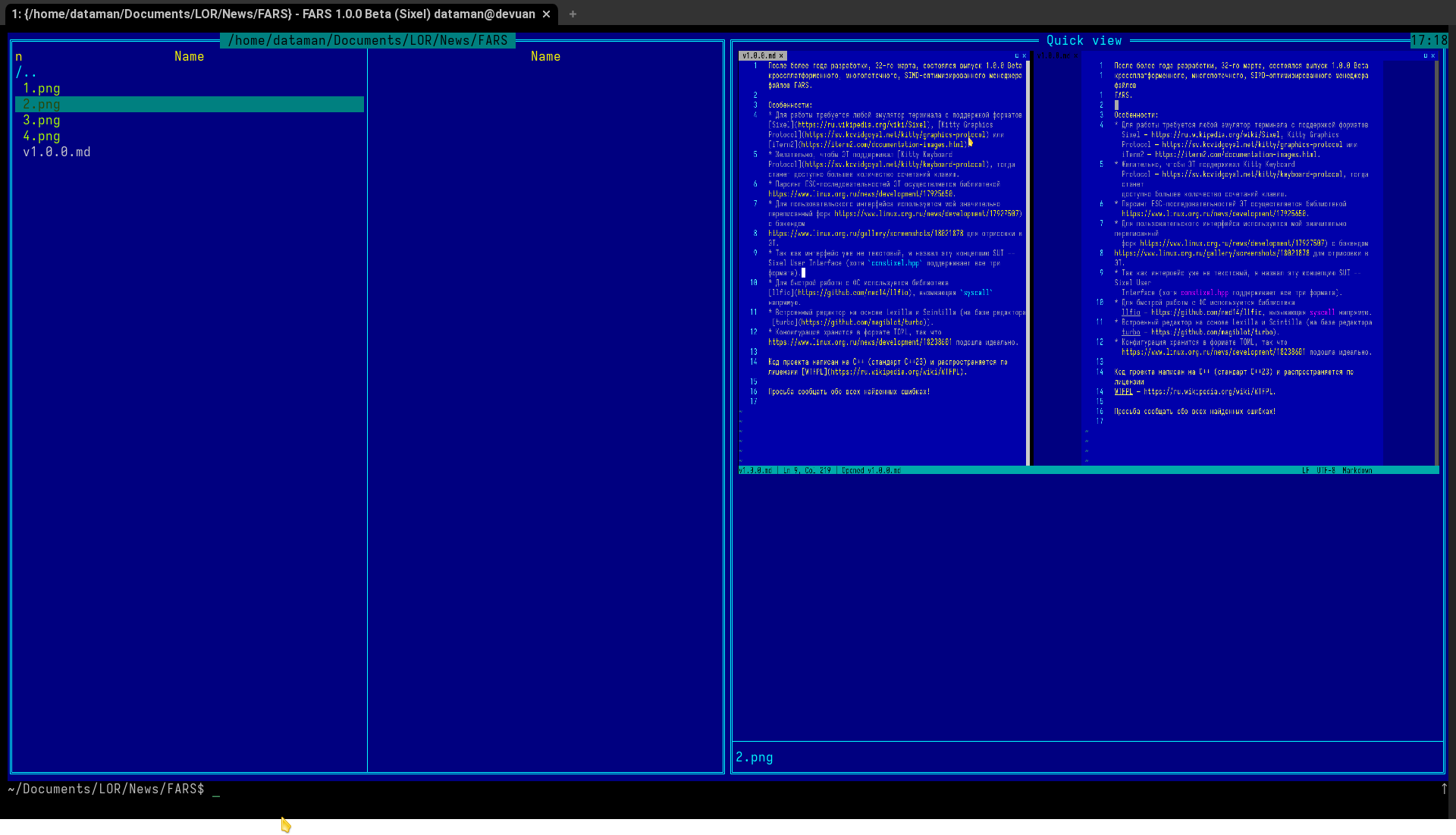The width and height of the screenshot is (1456, 835).
Task: Close the FARS terminal tab
Action: tap(546, 14)
